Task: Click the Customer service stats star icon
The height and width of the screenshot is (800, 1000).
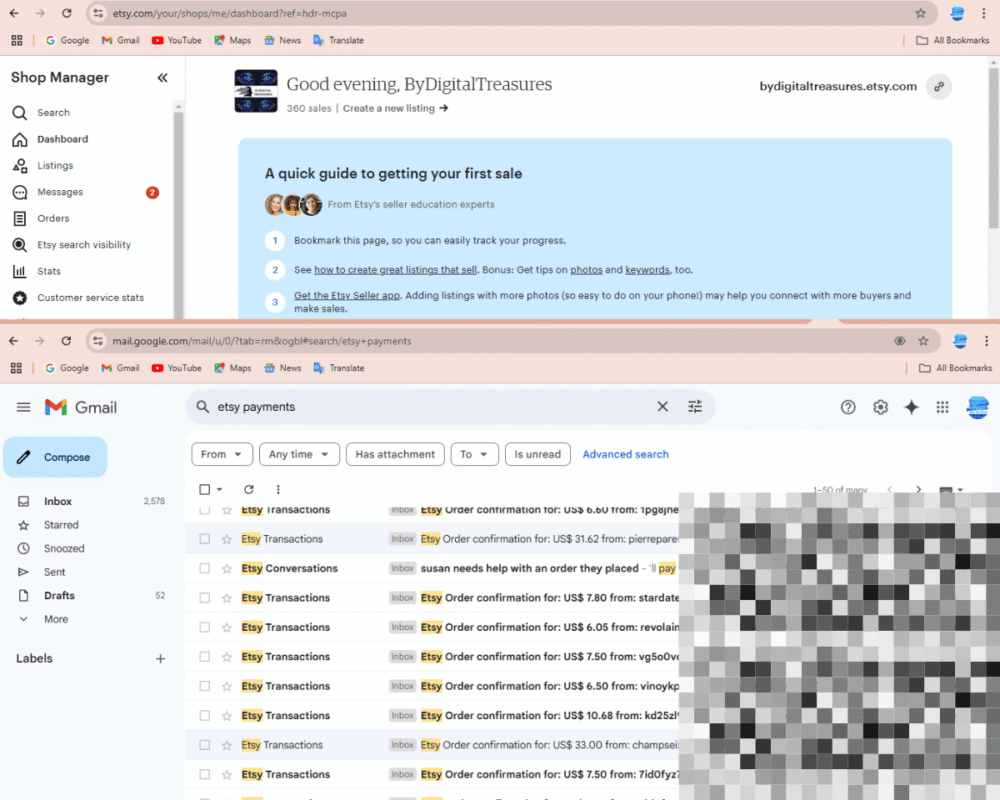Action: 20,298
